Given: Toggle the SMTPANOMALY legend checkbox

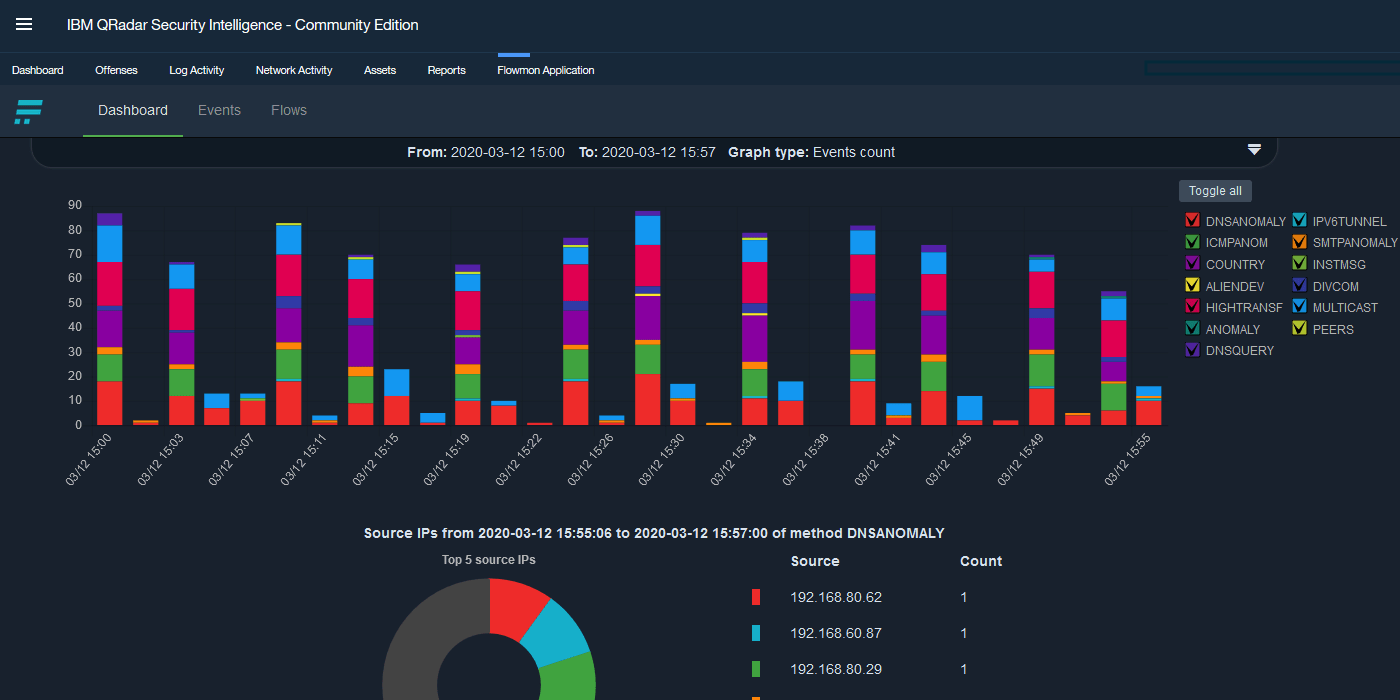Looking at the screenshot, I should (1299, 243).
